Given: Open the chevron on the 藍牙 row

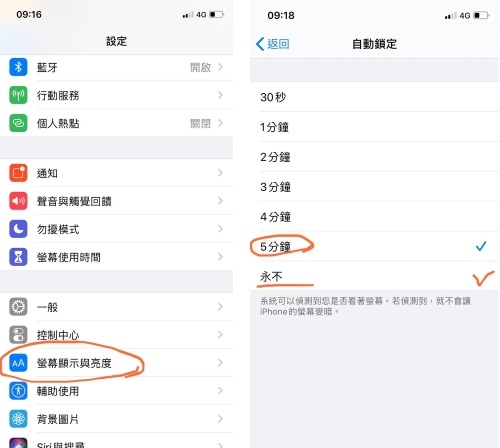Looking at the screenshot, I should (x=220, y=67).
